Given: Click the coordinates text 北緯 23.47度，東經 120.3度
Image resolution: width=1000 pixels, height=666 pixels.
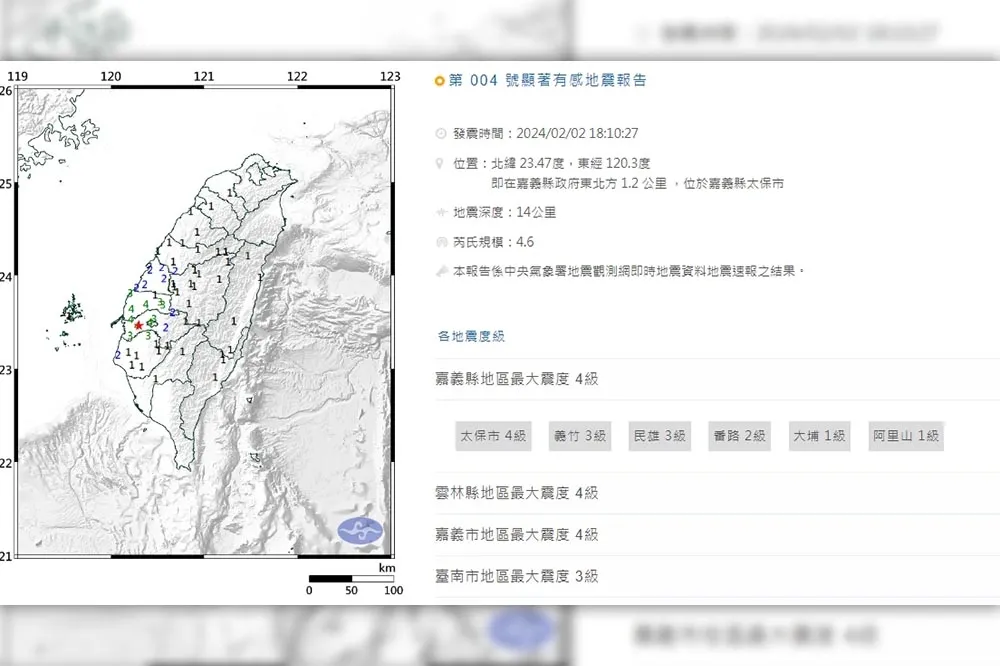Looking at the screenshot, I should (x=571, y=163).
